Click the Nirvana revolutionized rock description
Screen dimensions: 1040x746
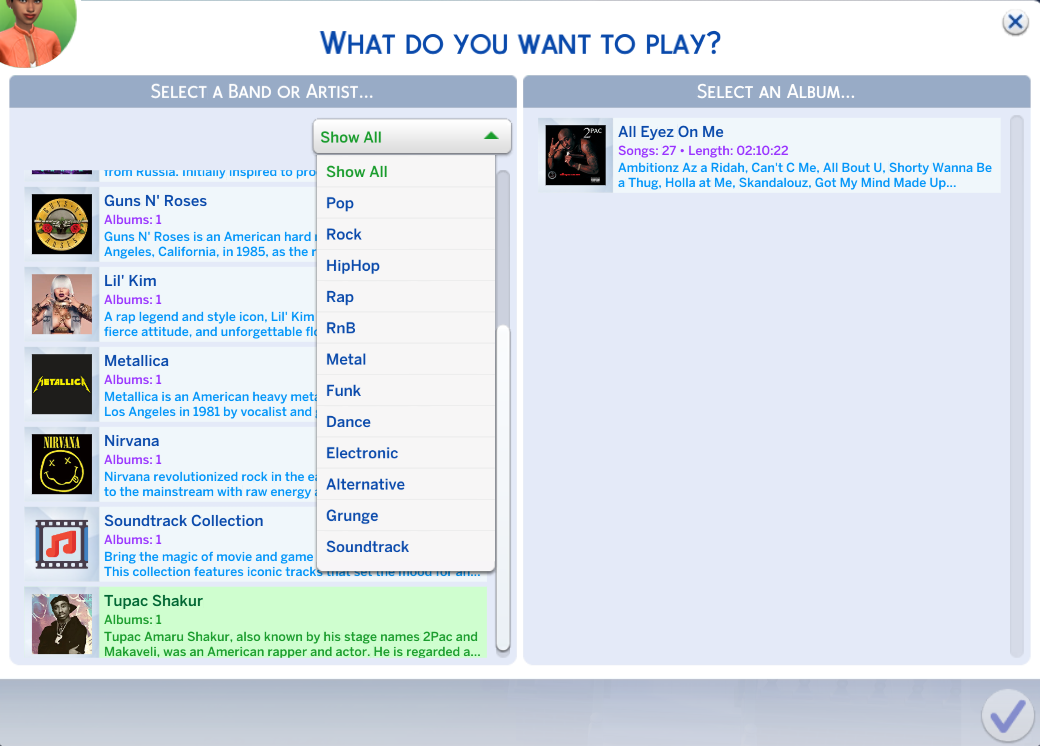click(211, 484)
